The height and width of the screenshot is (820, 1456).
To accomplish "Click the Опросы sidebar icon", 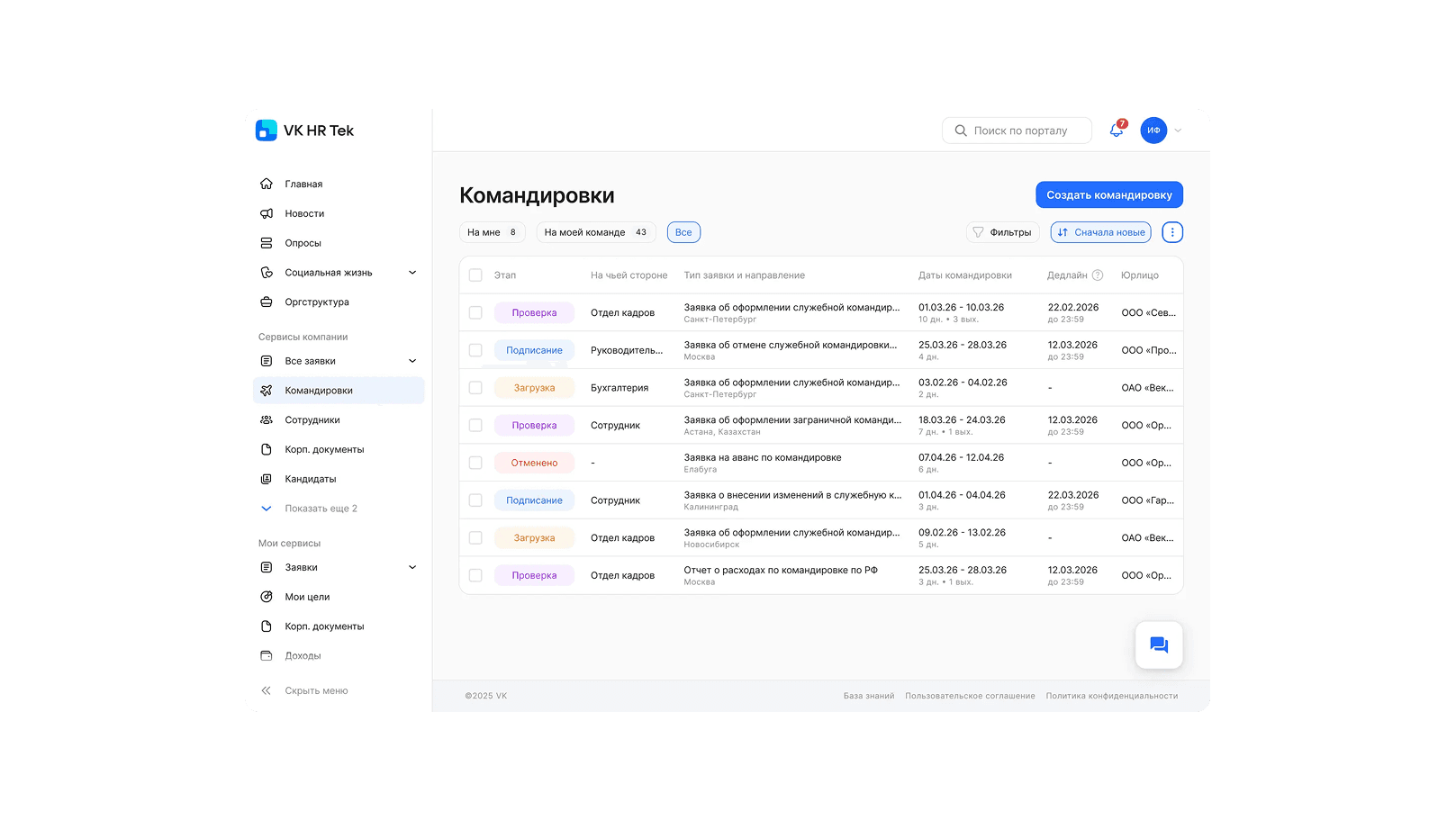I will [267, 243].
